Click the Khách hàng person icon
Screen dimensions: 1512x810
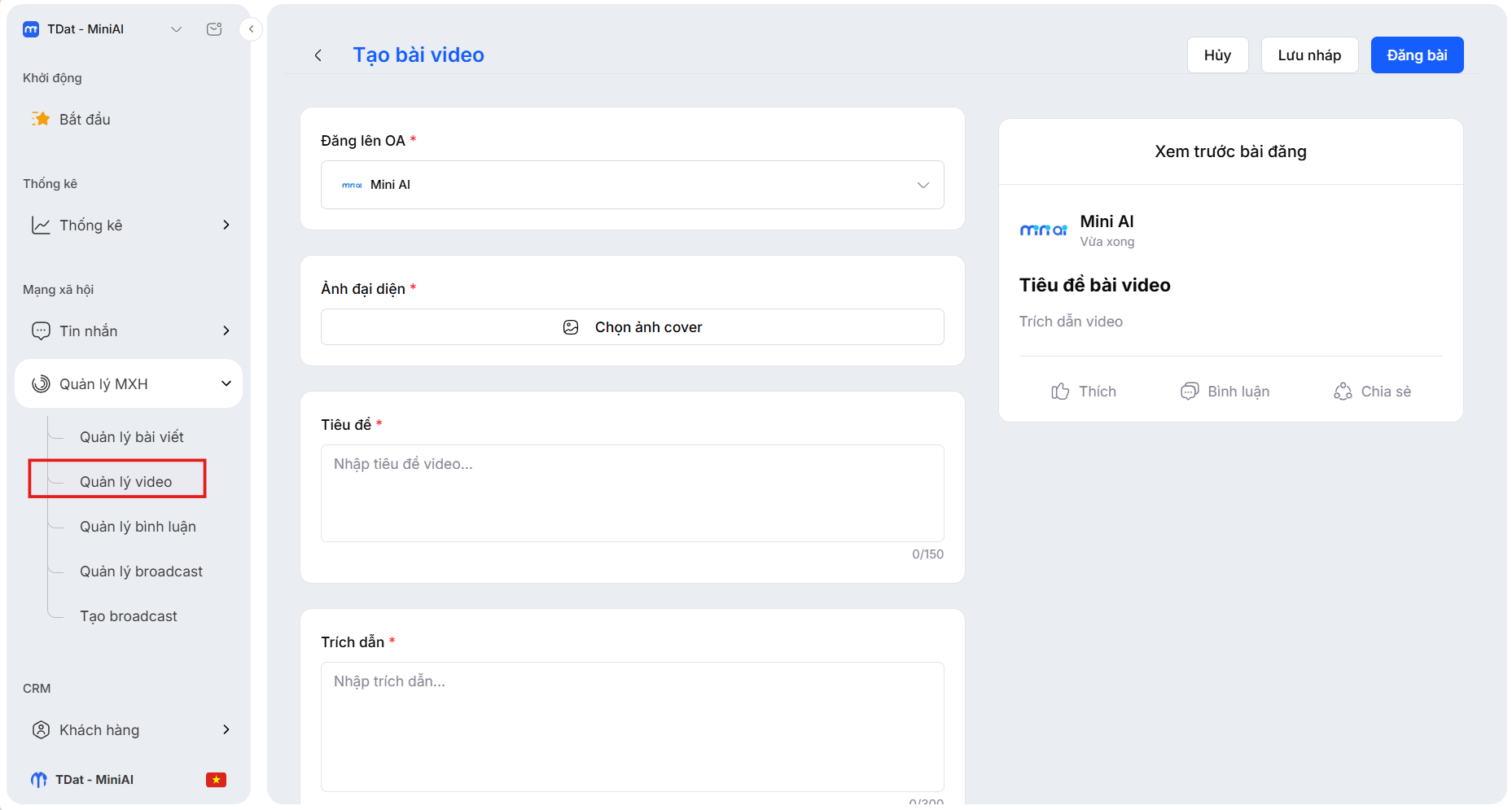[41, 729]
